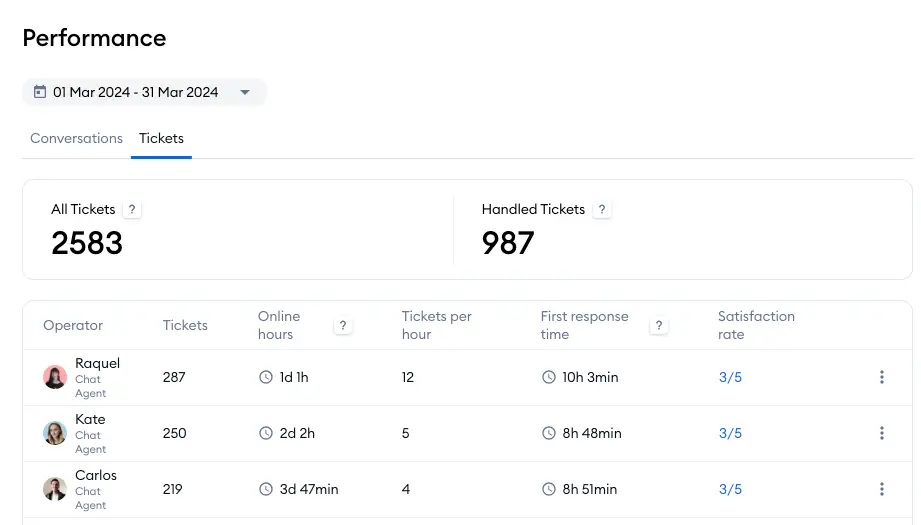This screenshot has width=921, height=525.
Task: Open the First response time help icon
Action: coord(659,325)
